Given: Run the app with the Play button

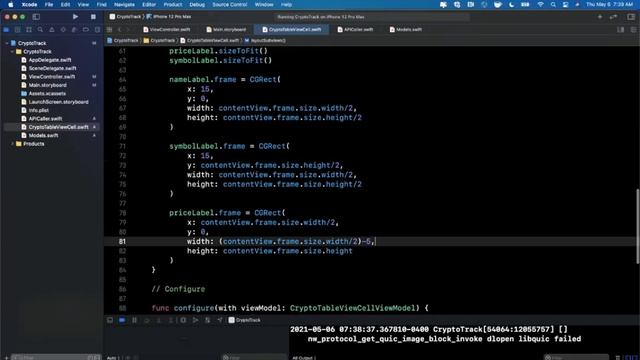Looking at the screenshot, I should [75, 17].
